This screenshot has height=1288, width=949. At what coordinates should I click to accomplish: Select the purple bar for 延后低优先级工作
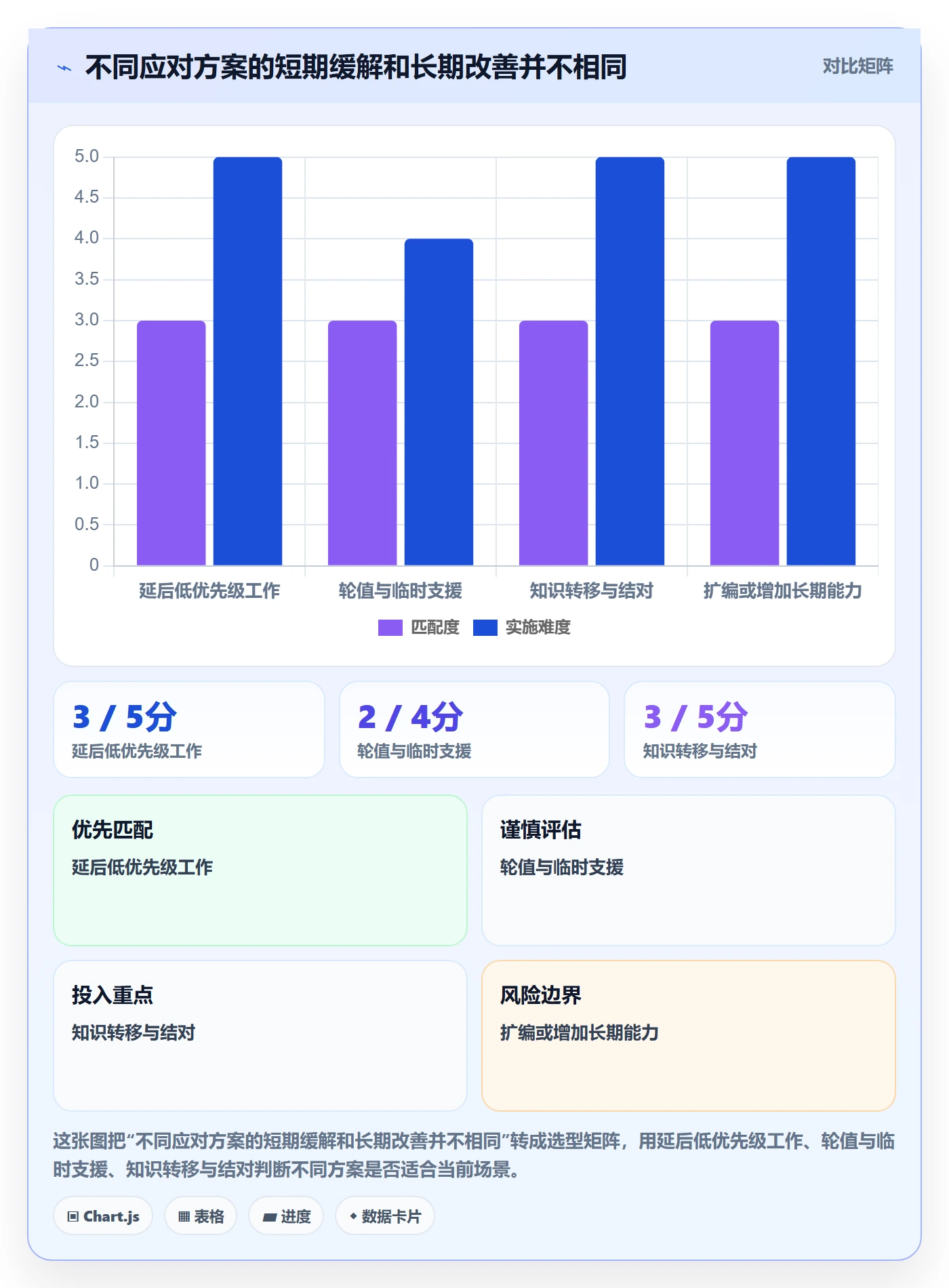[171, 443]
